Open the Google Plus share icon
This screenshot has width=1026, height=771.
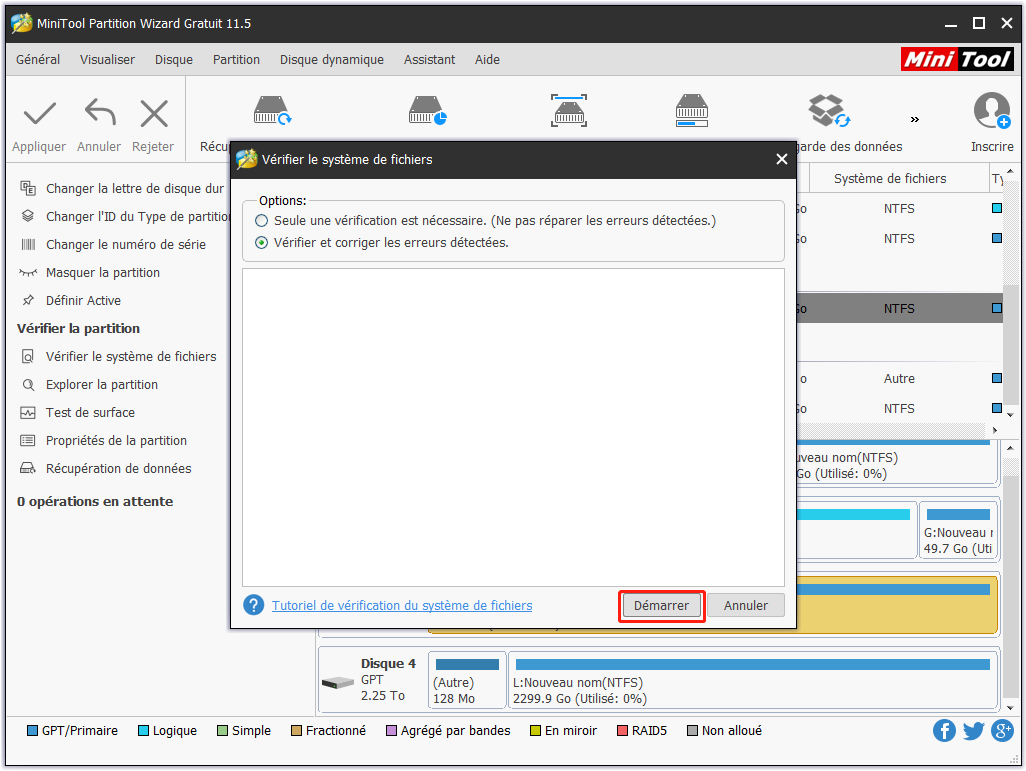tap(1002, 730)
